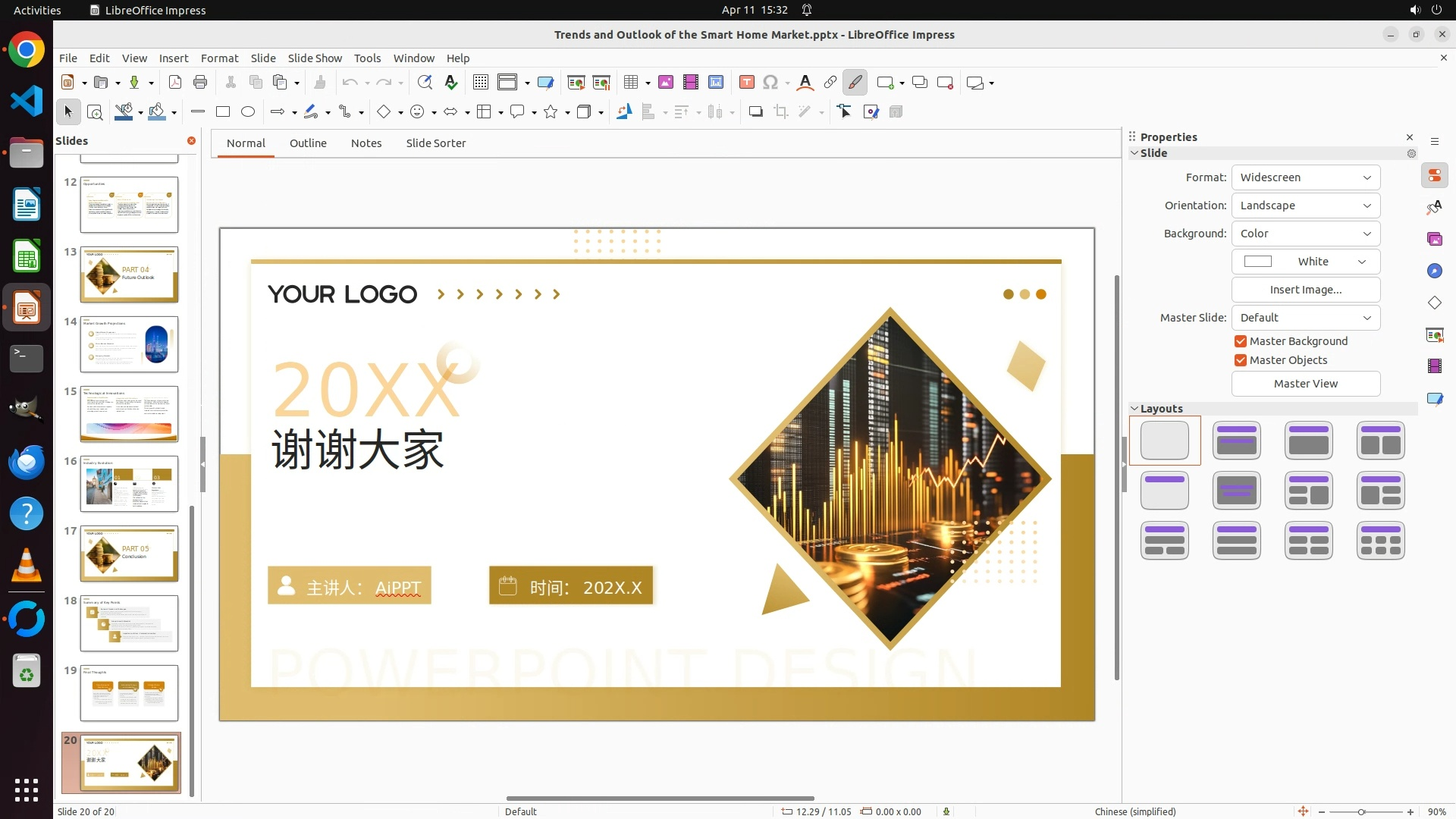Click the Display Grid toolbar icon
Screen dimensions: 1456x819
click(x=480, y=83)
